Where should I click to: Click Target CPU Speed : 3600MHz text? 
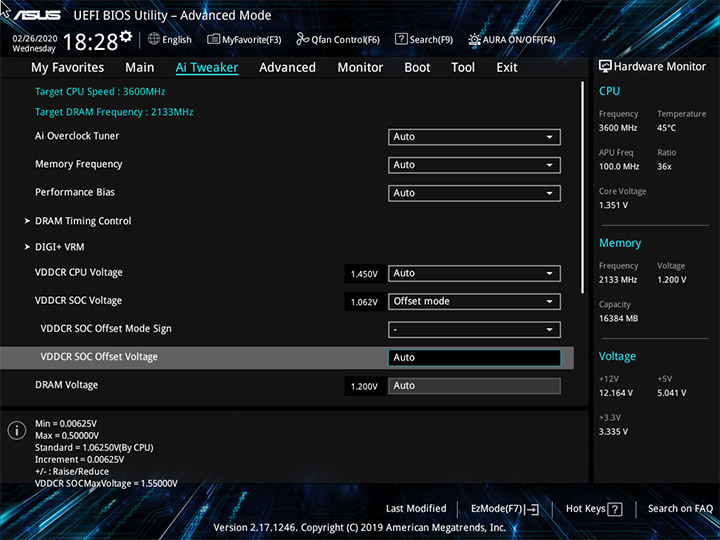point(100,91)
